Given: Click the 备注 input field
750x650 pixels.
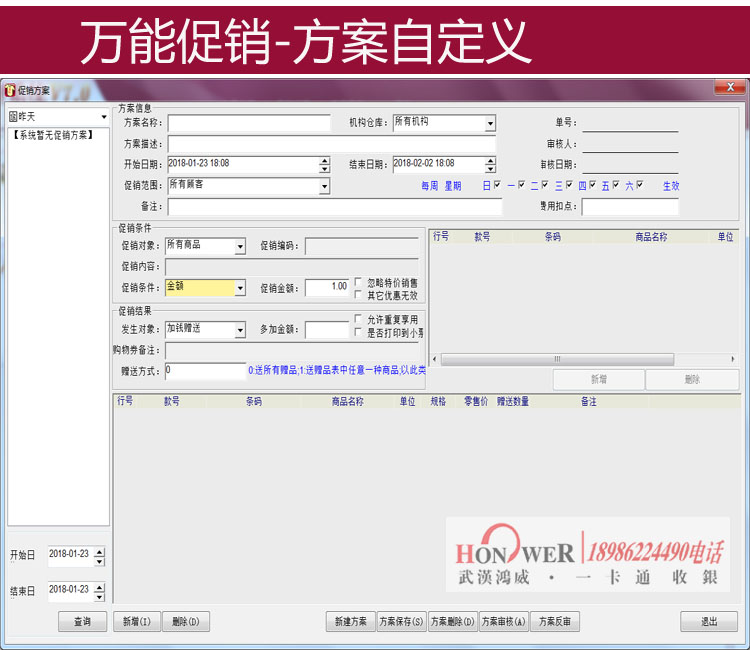Looking at the screenshot, I should point(335,207).
